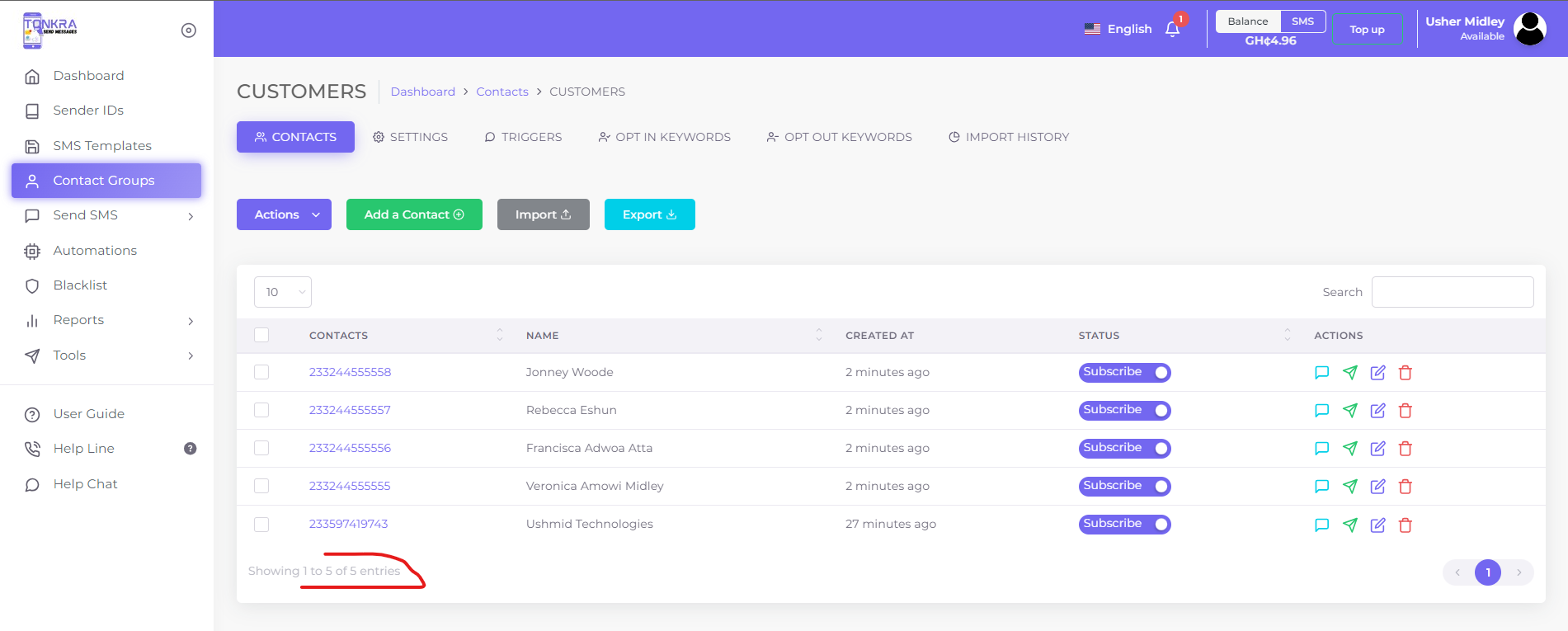The height and width of the screenshot is (631, 1568).
Task: Open chat for Veronica Amowi Midley
Action: click(1321, 487)
